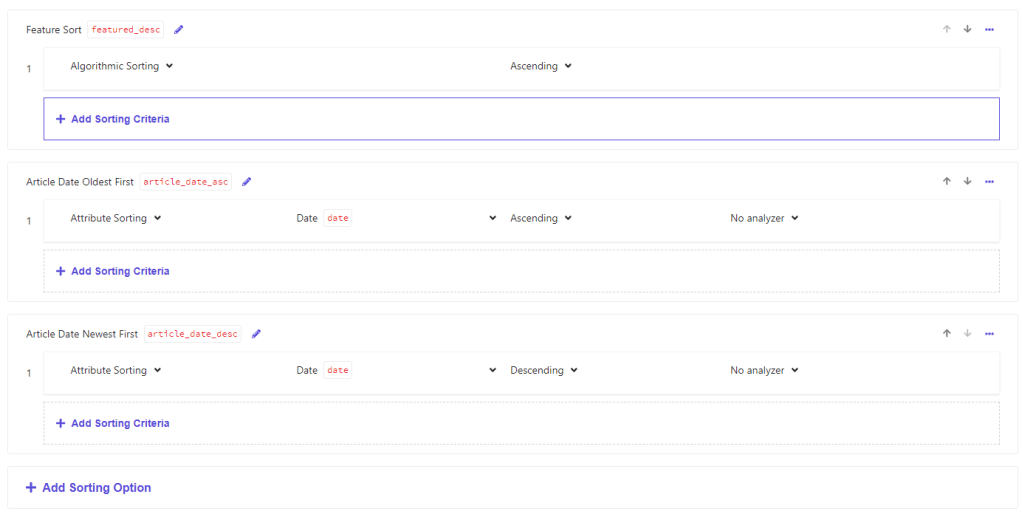
Task: Move Feature Sort option down
Action: [x=967, y=29]
